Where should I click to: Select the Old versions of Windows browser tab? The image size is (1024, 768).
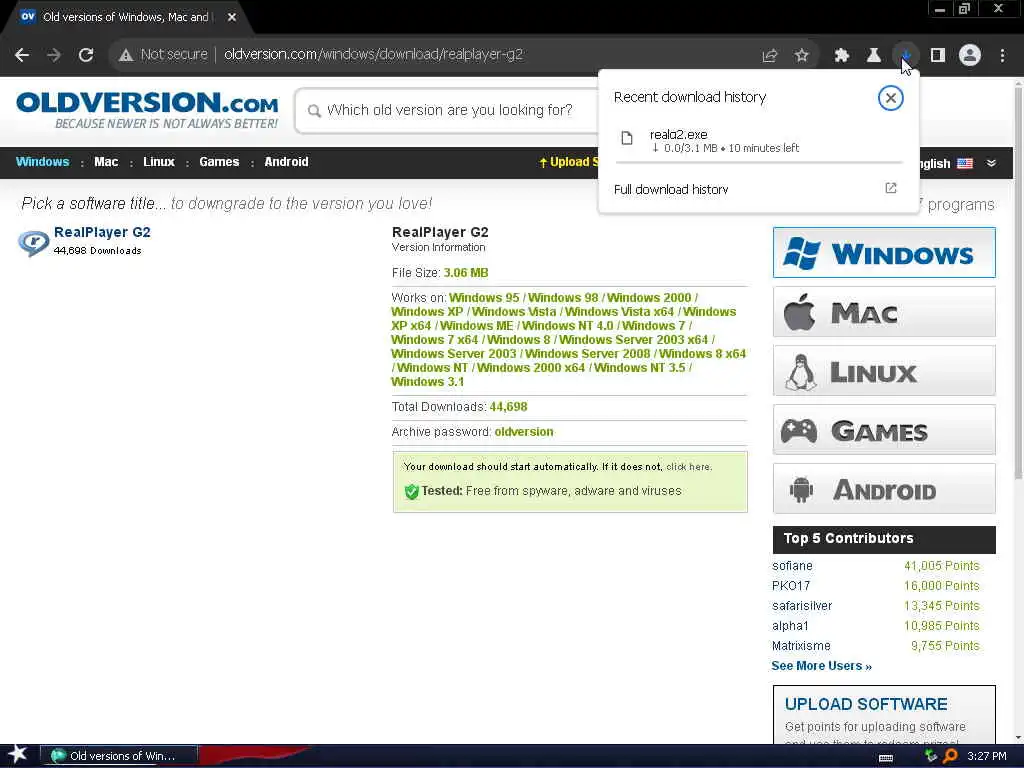125,17
